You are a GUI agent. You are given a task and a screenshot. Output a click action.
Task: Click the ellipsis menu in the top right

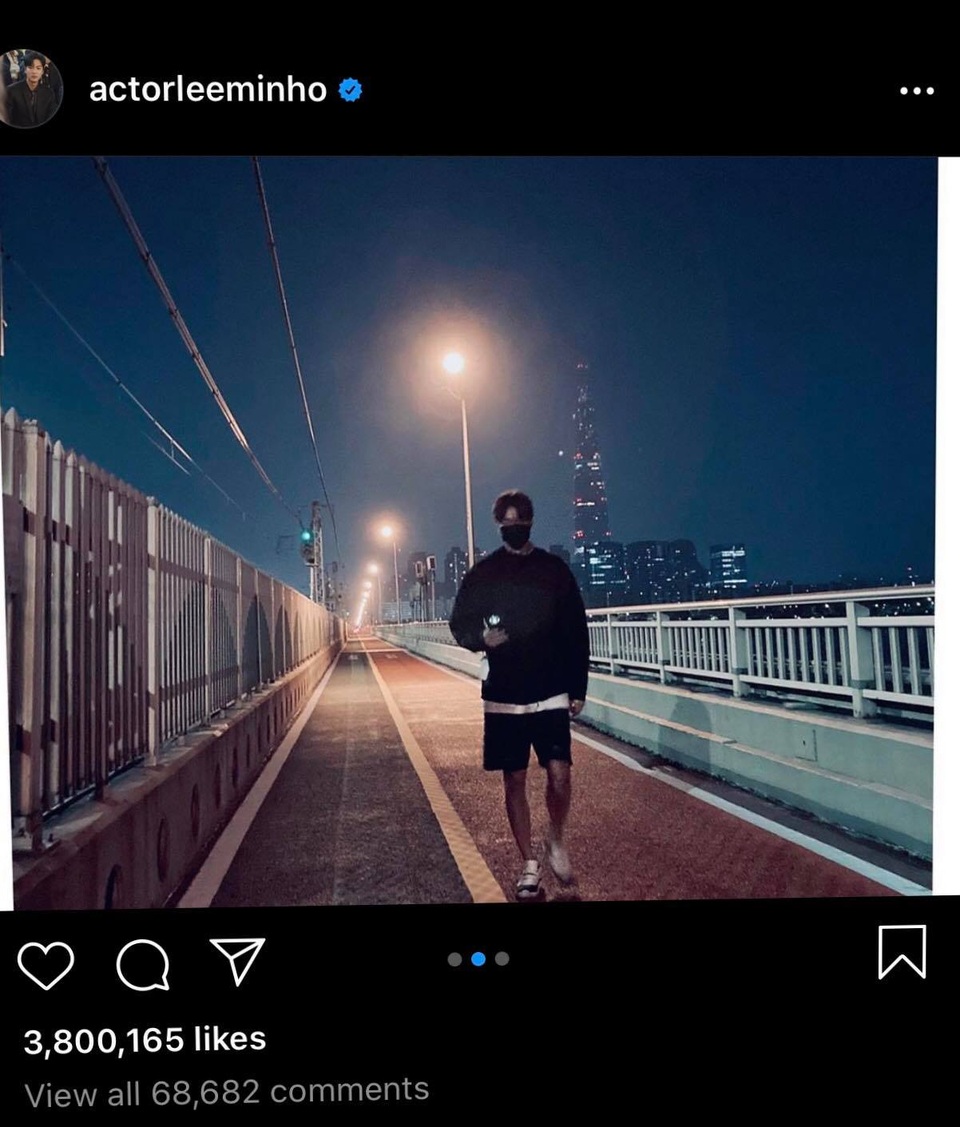click(916, 90)
